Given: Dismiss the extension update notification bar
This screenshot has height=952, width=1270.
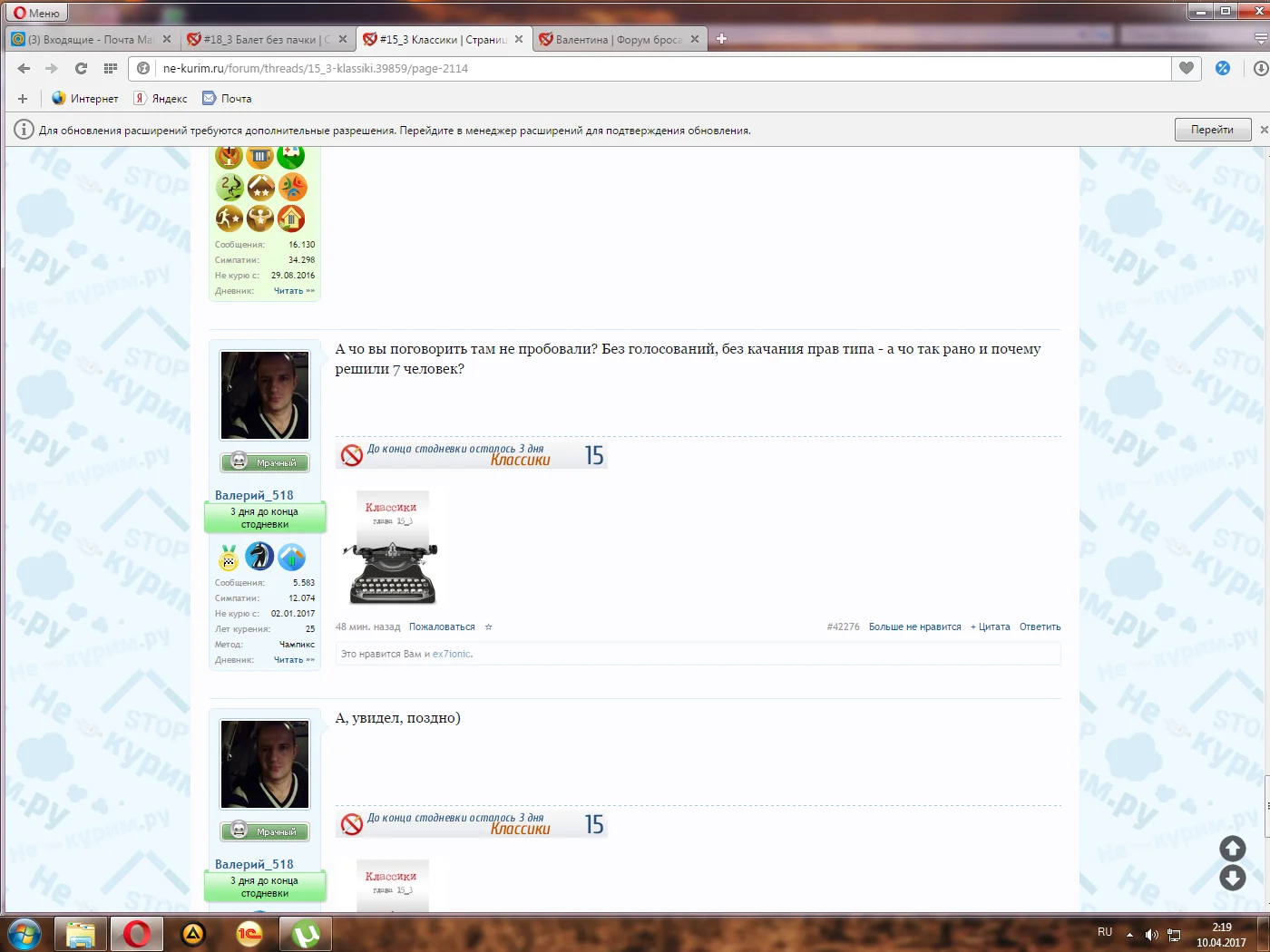Looking at the screenshot, I should pos(1264,130).
